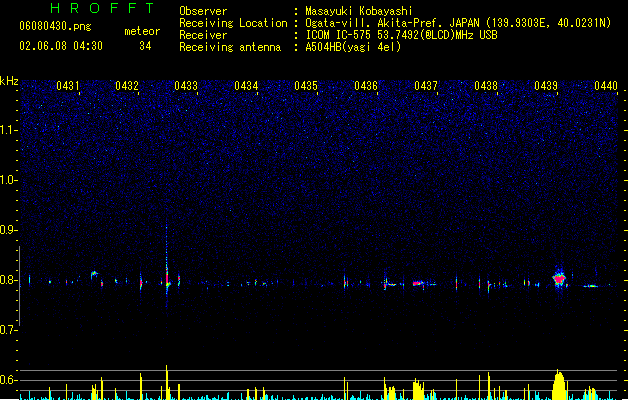This screenshot has height=400, width=629.
Task: Click the 1.1 frequency axis label
Action: point(9,130)
